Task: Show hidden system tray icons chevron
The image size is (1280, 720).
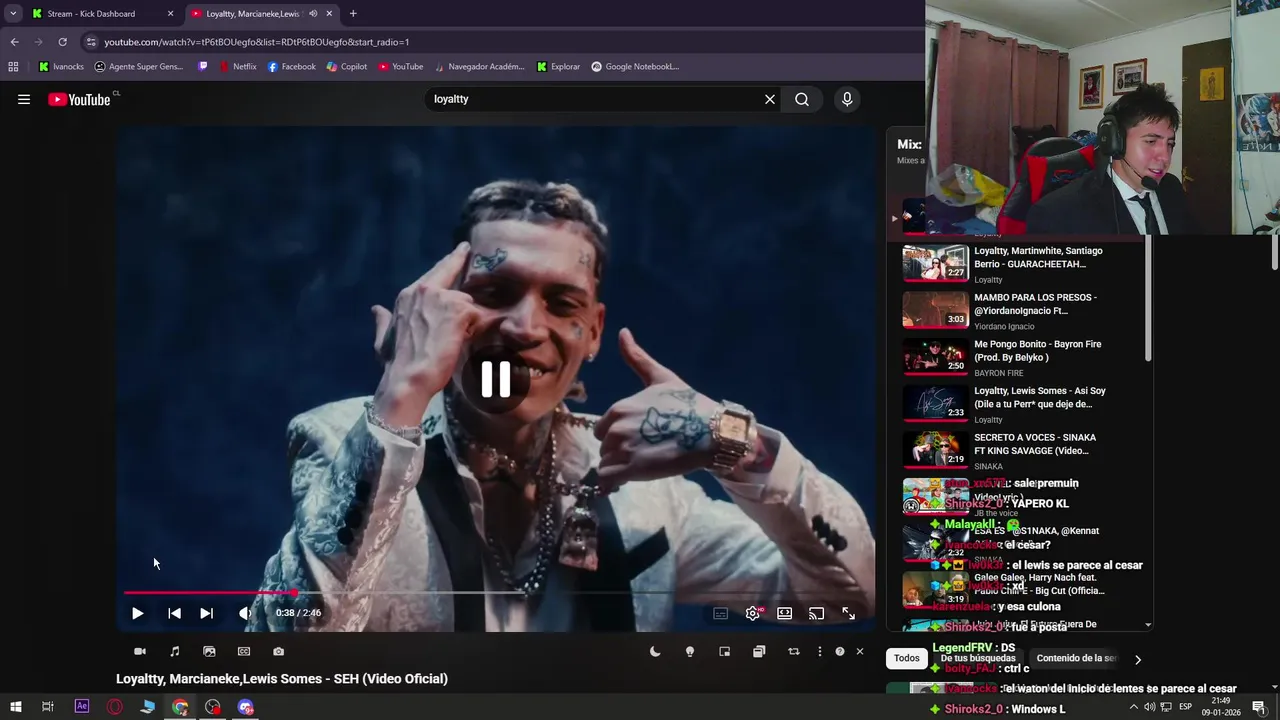Action: pyautogui.click(x=1133, y=707)
